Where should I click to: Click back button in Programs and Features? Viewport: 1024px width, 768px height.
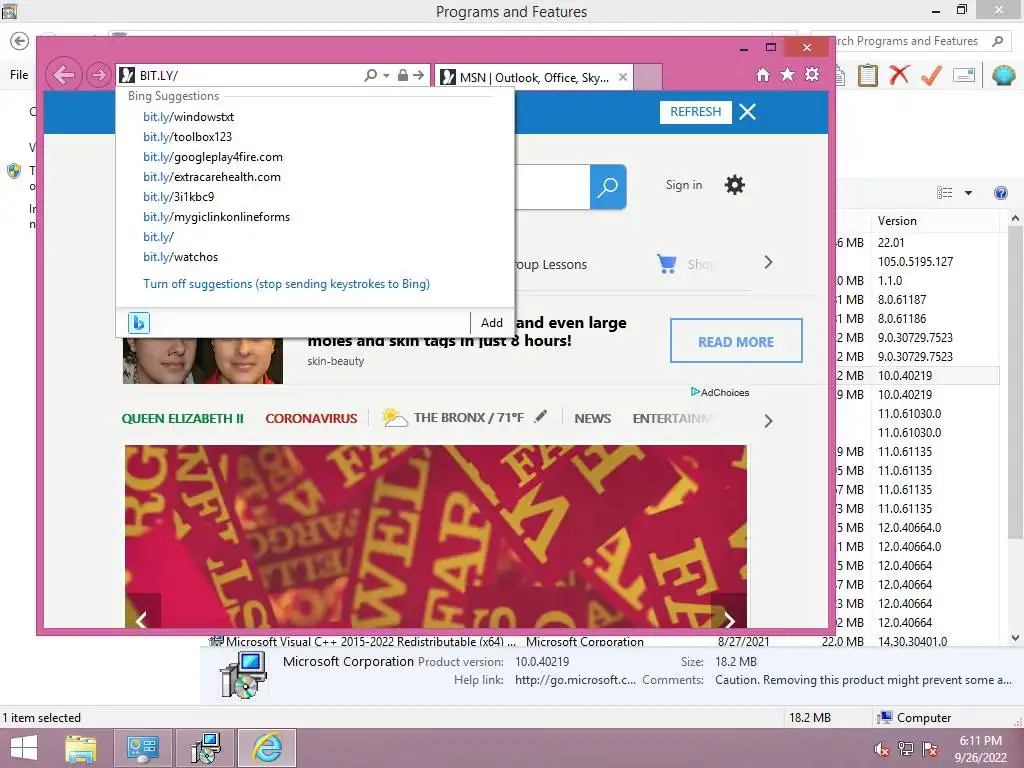[20, 41]
